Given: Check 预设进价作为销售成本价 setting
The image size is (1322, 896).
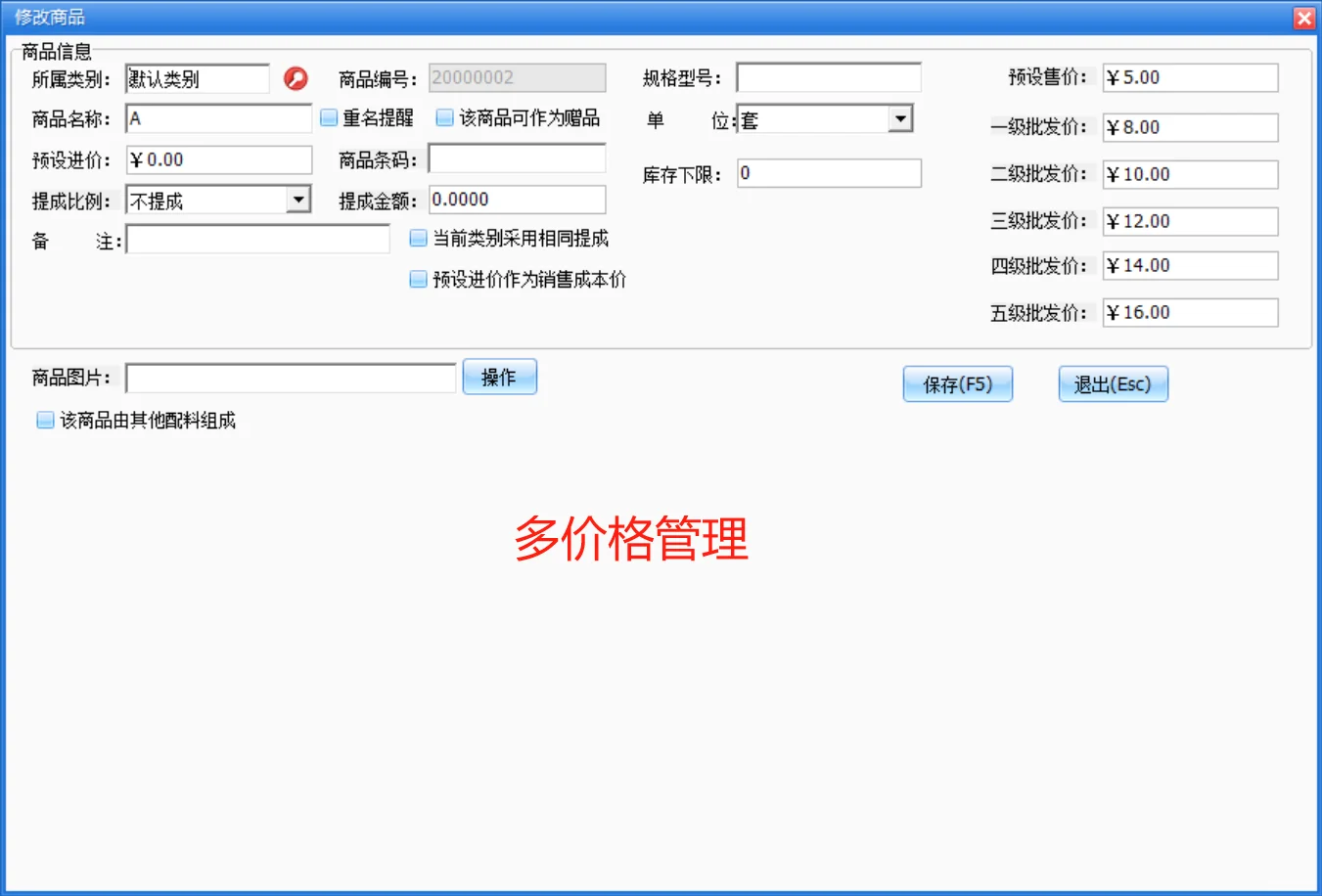Looking at the screenshot, I should pyautogui.click(x=418, y=279).
